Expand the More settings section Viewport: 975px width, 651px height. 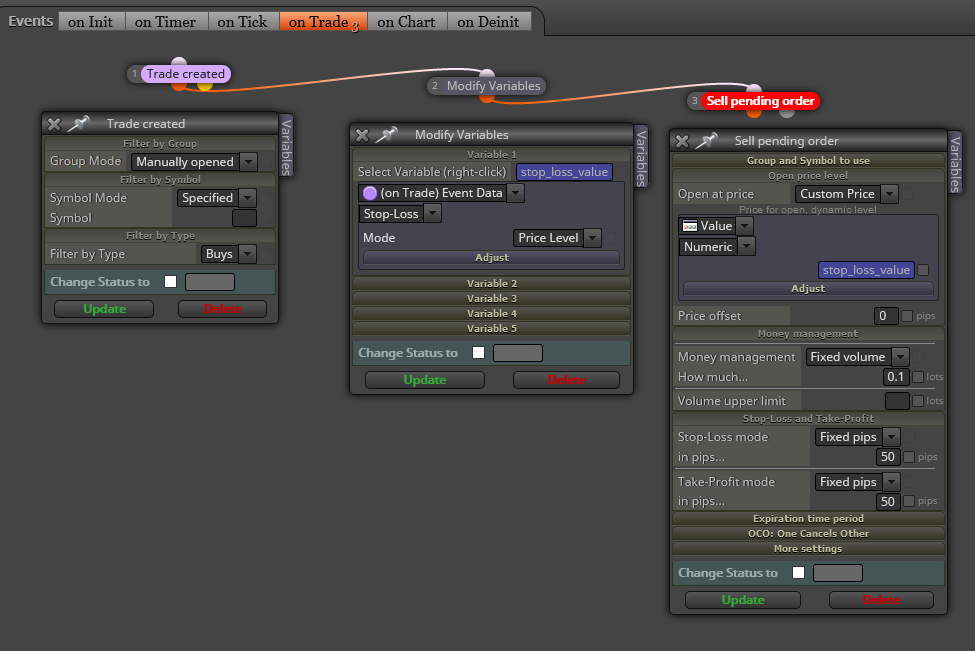coord(808,548)
